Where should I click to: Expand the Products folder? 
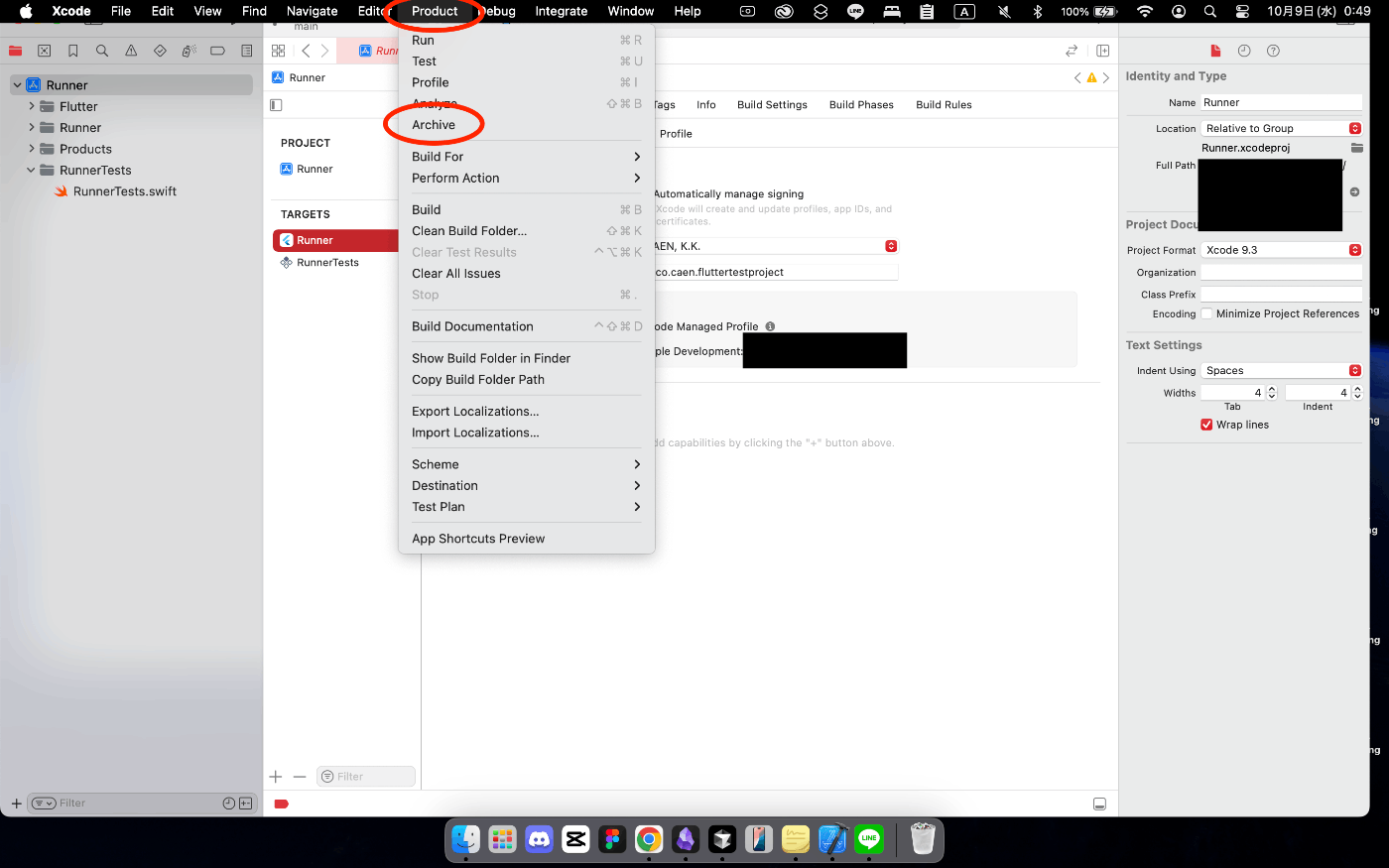32,149
